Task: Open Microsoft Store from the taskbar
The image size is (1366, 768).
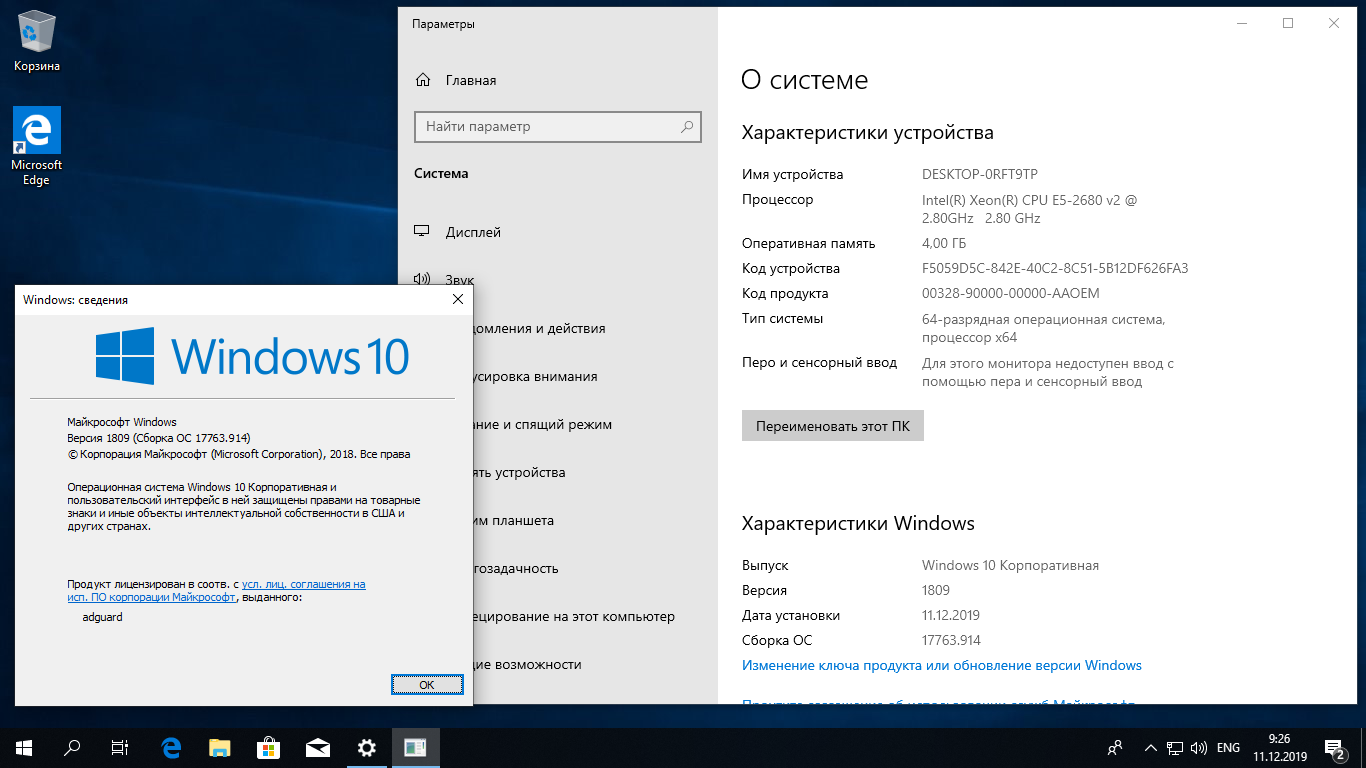Action: [x=269, y=747]
